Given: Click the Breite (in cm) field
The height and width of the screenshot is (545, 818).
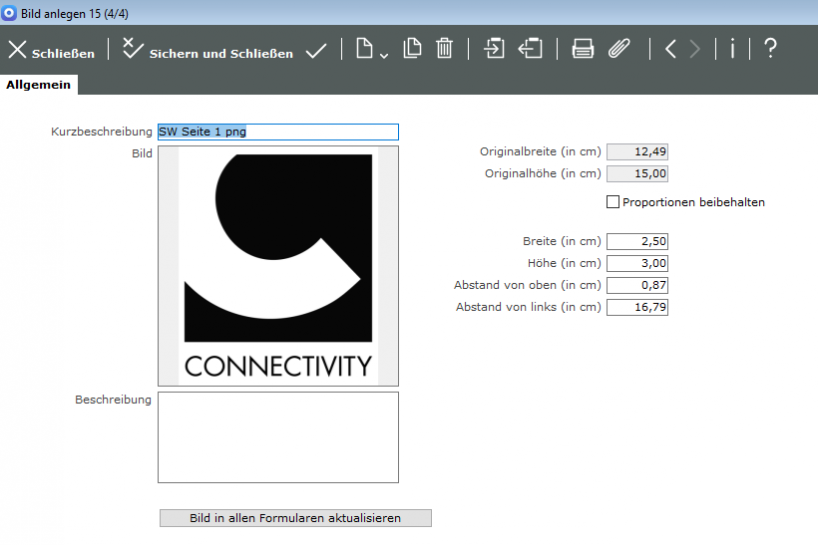Looking at the screenshot, I should pos(637,241).
